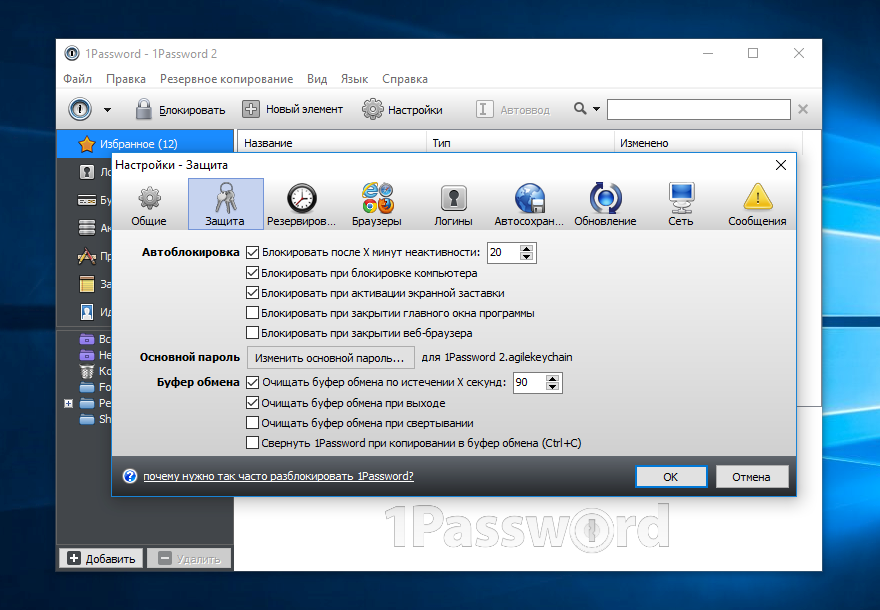Click the greyed-out Автоввод toolbar button
This screenshot has width=880, height=610.
512,109
